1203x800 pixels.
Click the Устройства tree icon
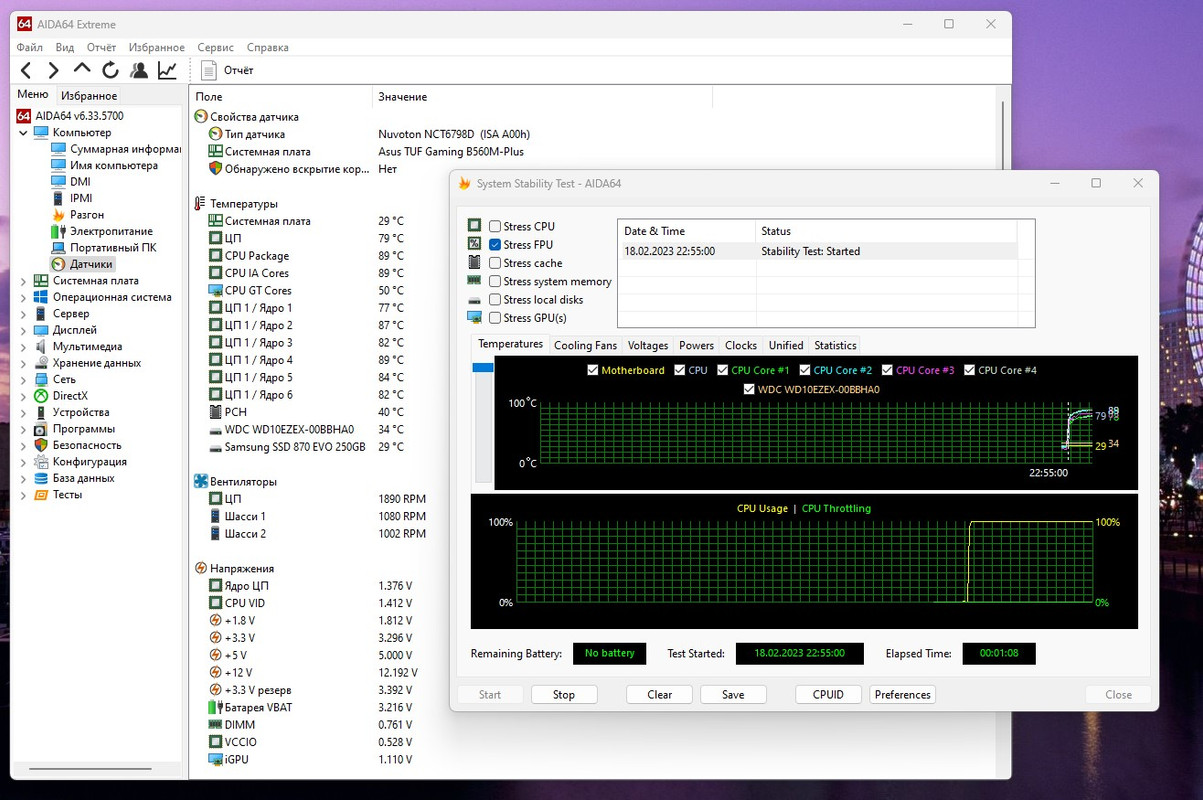coord(41,412)
